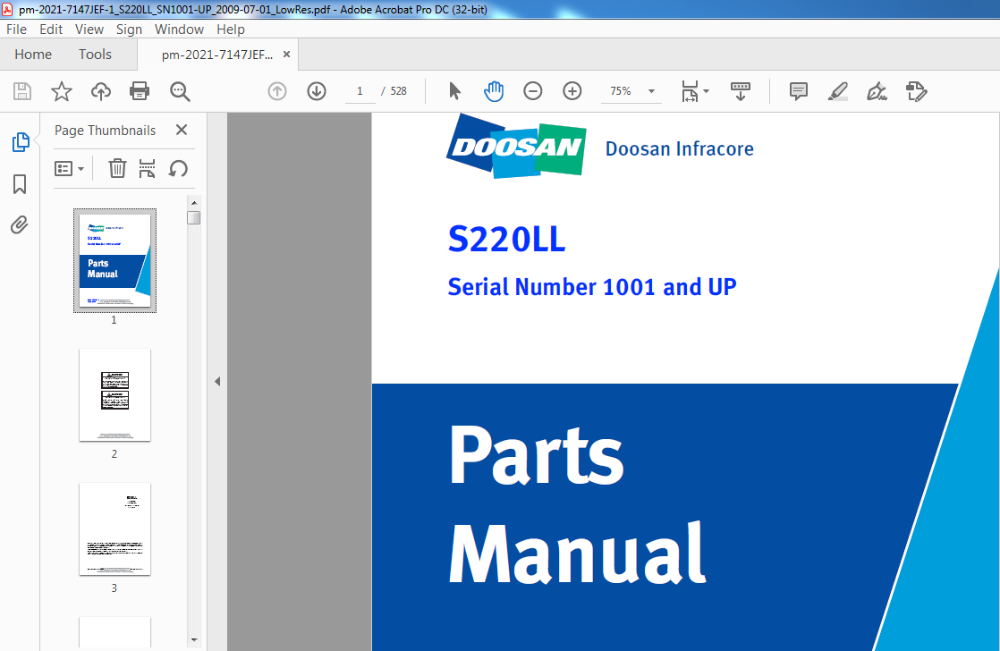Image resolution: width=1000 pixels, height=651 pixels.
Task: Print the document via printer icon
Action: (140, 92)
